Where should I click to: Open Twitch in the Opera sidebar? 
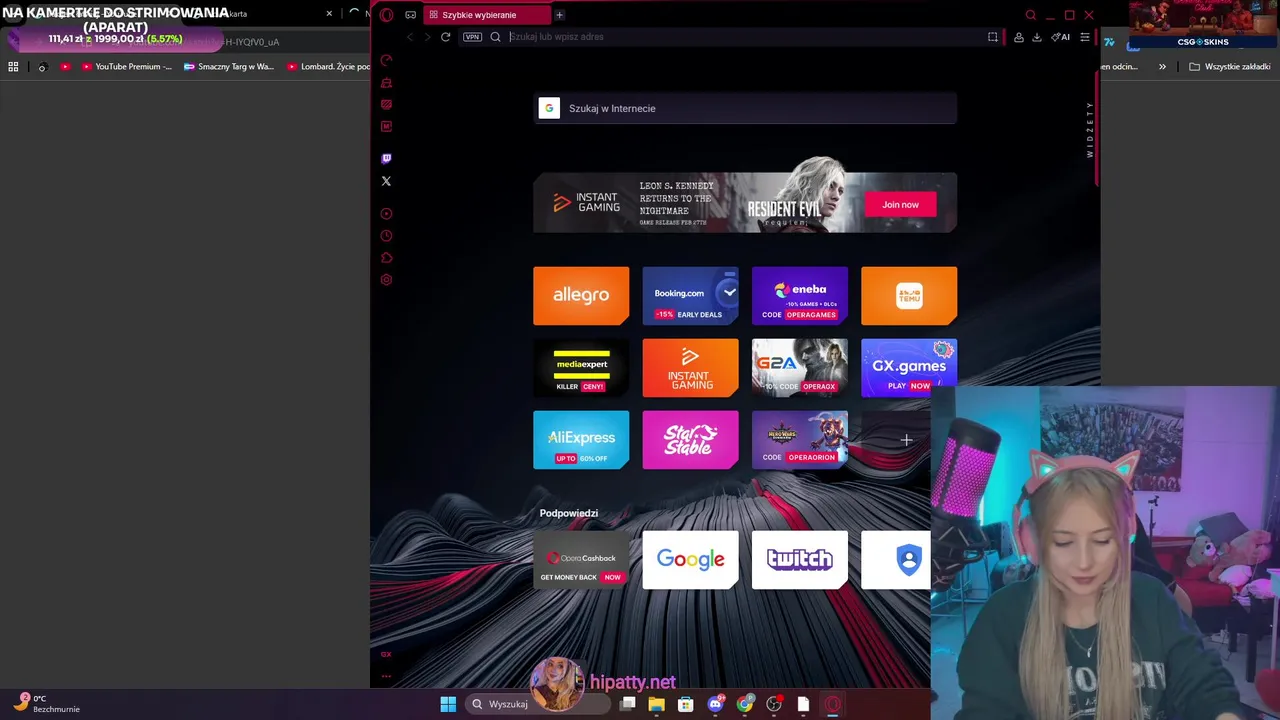point(386,158)
